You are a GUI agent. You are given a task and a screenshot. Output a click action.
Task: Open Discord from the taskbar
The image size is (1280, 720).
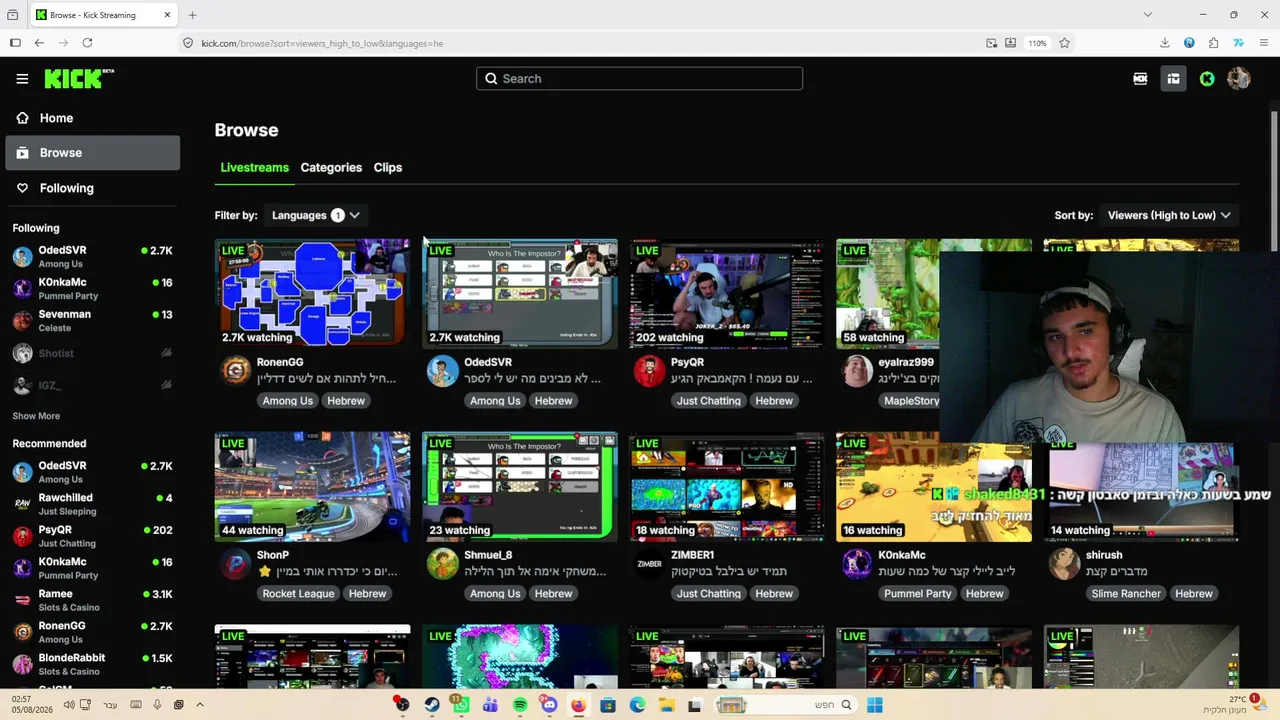[549, 705]
